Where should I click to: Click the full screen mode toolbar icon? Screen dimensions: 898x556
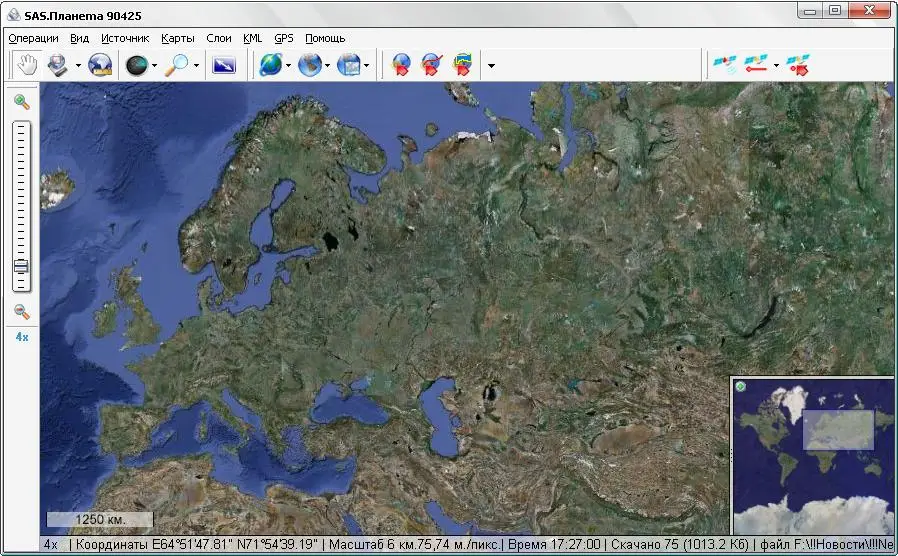(x=224, y=65)
